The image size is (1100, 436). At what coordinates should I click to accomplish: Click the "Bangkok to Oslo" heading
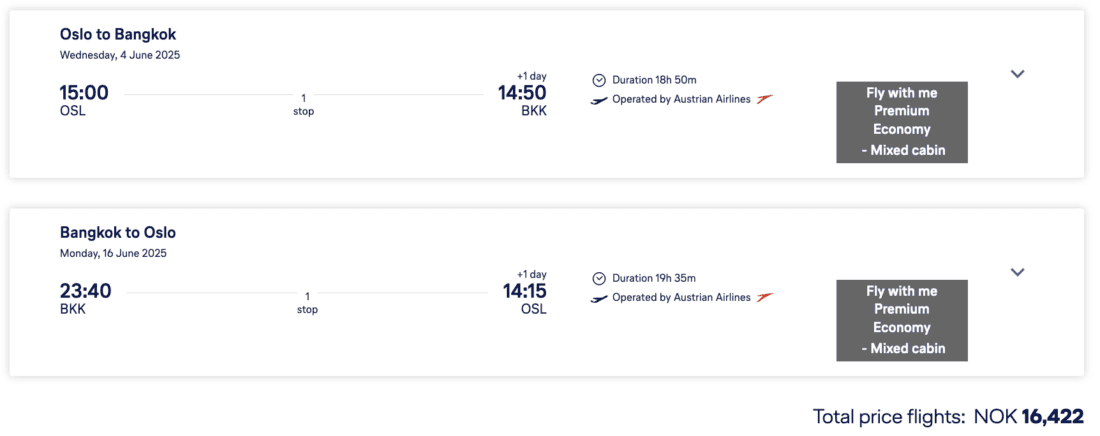[118, 233]
